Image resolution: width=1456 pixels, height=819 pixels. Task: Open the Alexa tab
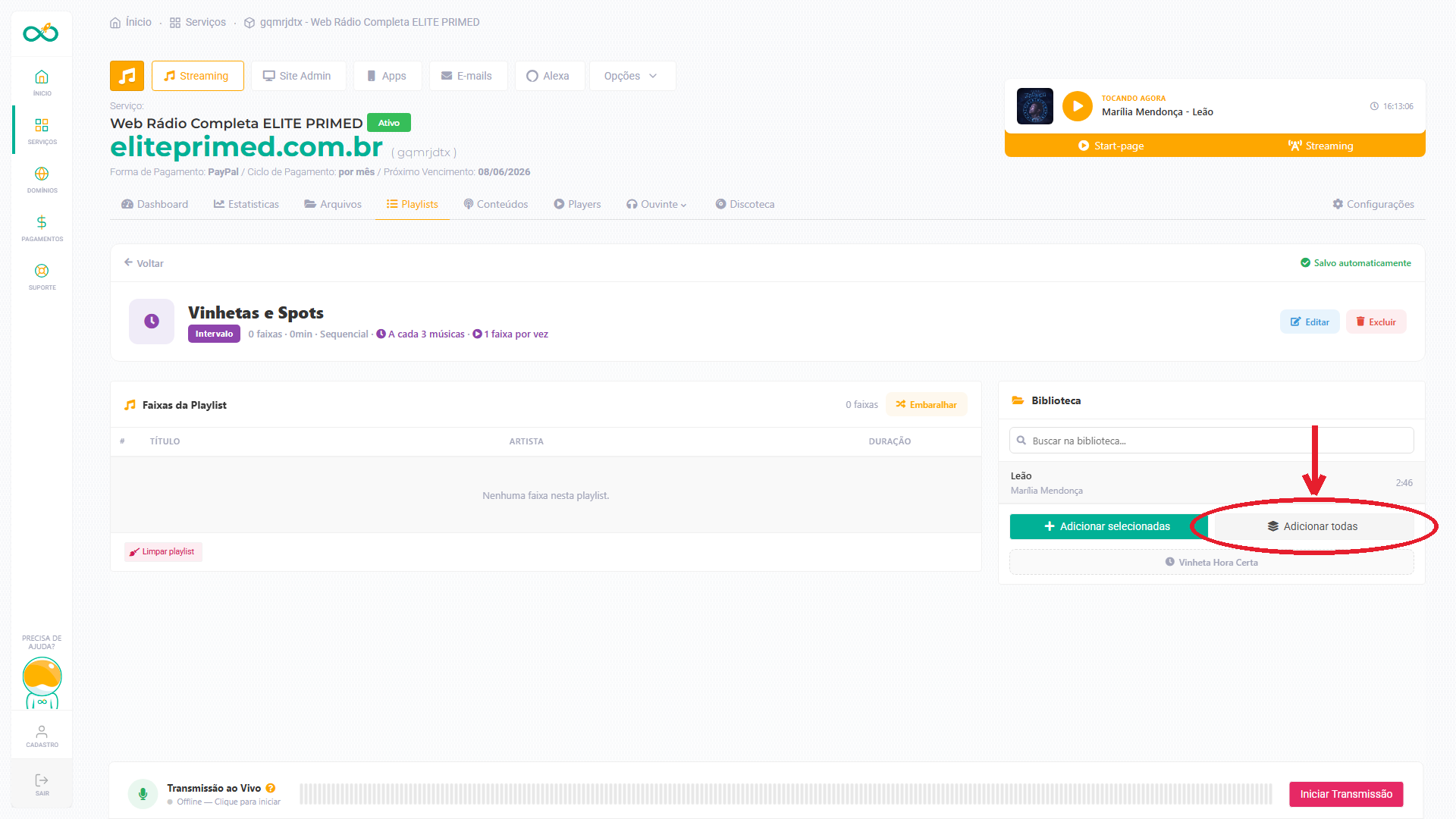pos(549,76)
